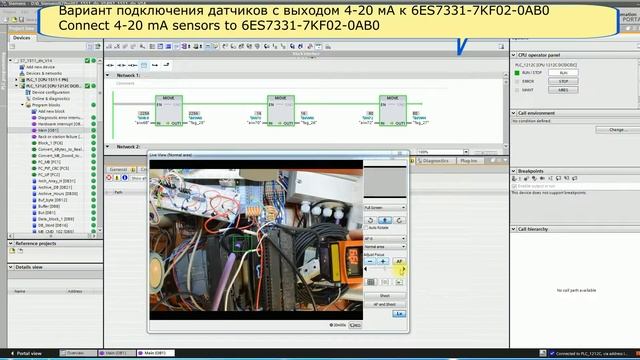Select Main [OB1] block in tree
640x360 pixels.
[x=48, y=130]
